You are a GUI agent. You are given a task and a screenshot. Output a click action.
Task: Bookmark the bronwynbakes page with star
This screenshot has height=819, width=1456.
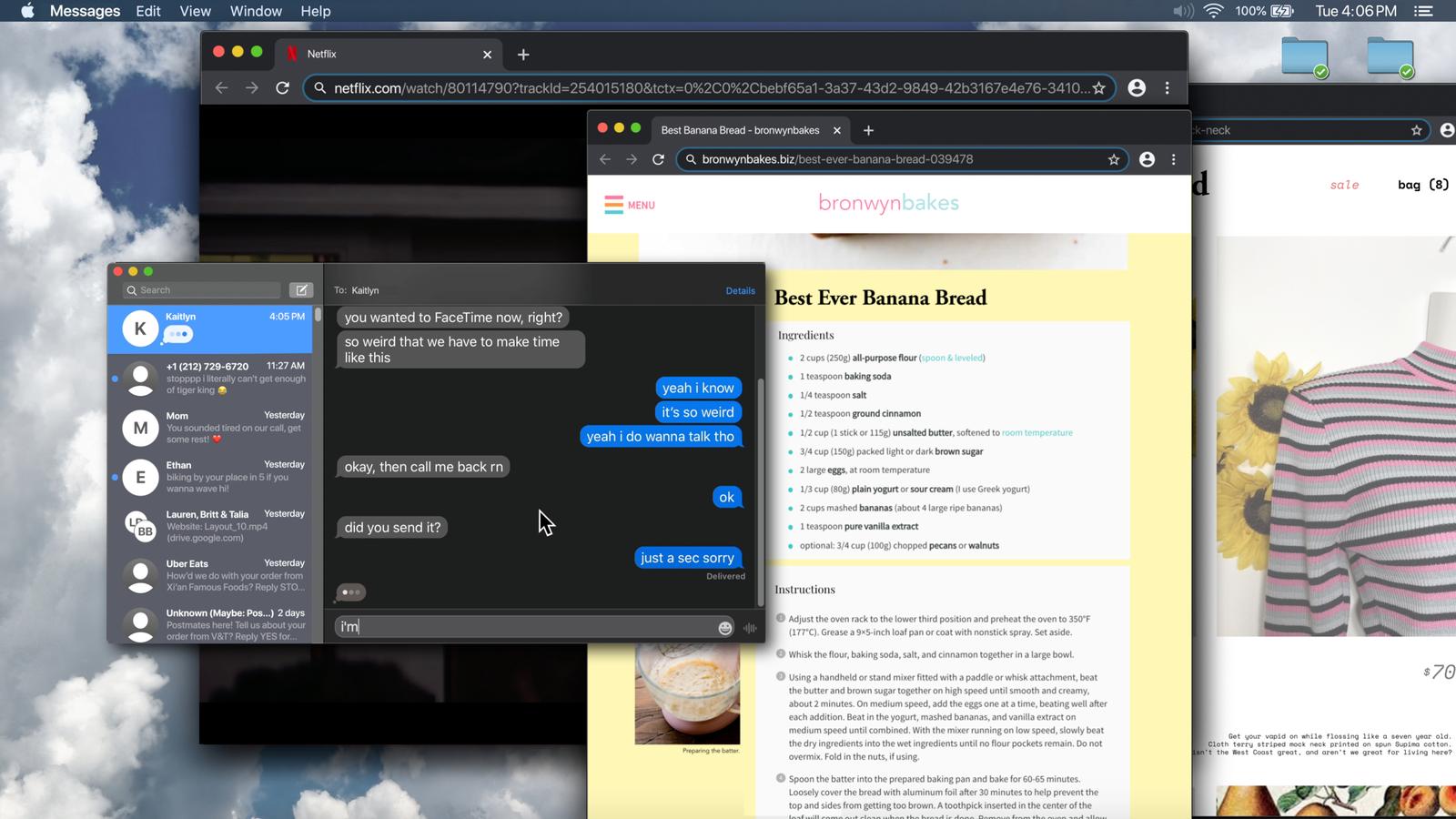1113,159
